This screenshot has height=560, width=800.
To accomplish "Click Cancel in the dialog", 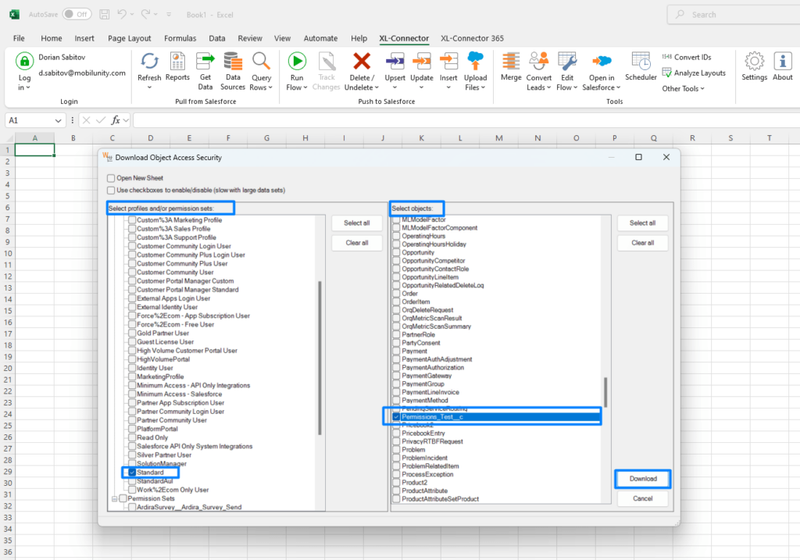I will [642, 499].
